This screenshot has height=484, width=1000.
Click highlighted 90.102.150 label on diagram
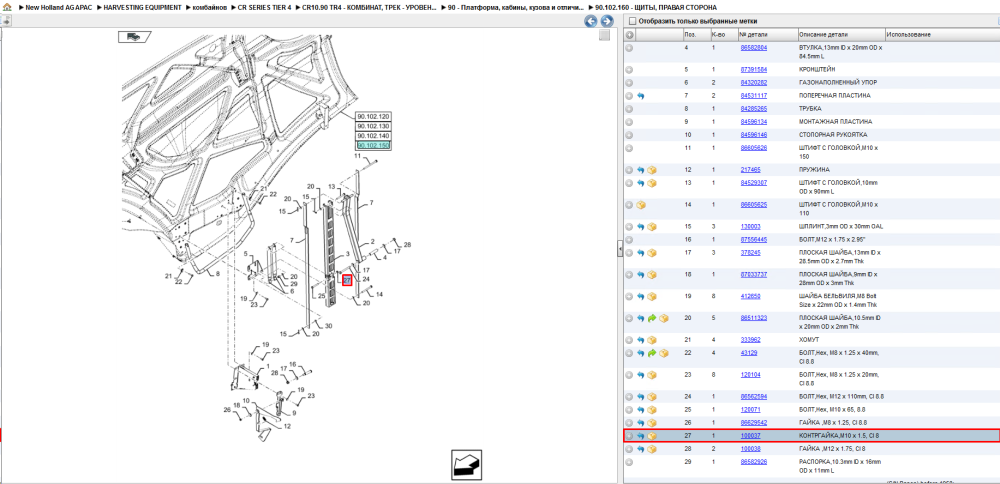(373, 145)
